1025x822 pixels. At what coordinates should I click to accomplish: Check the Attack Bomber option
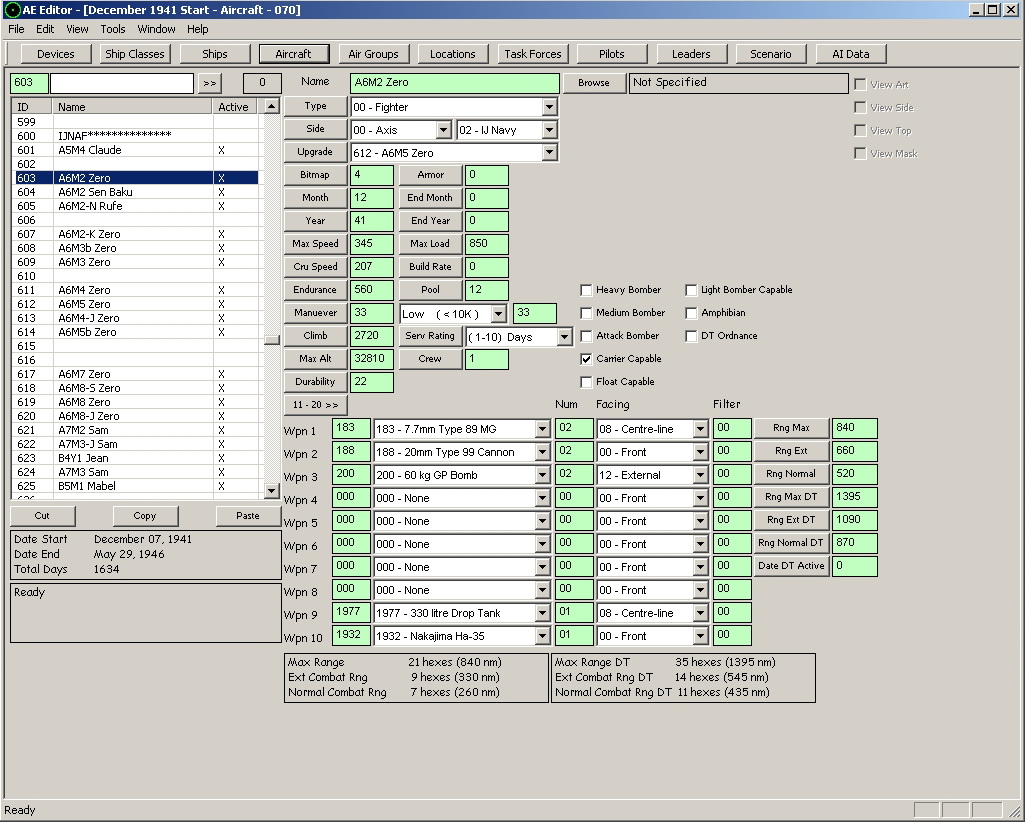[x=586, y=336]
